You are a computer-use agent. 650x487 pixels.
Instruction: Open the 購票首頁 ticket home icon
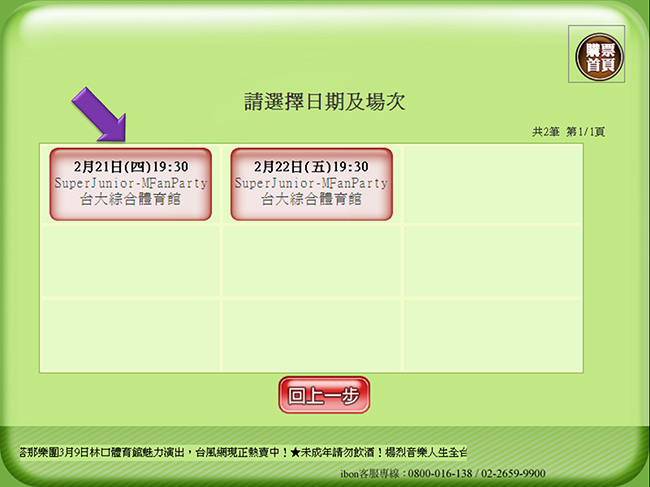click(599, 57)
